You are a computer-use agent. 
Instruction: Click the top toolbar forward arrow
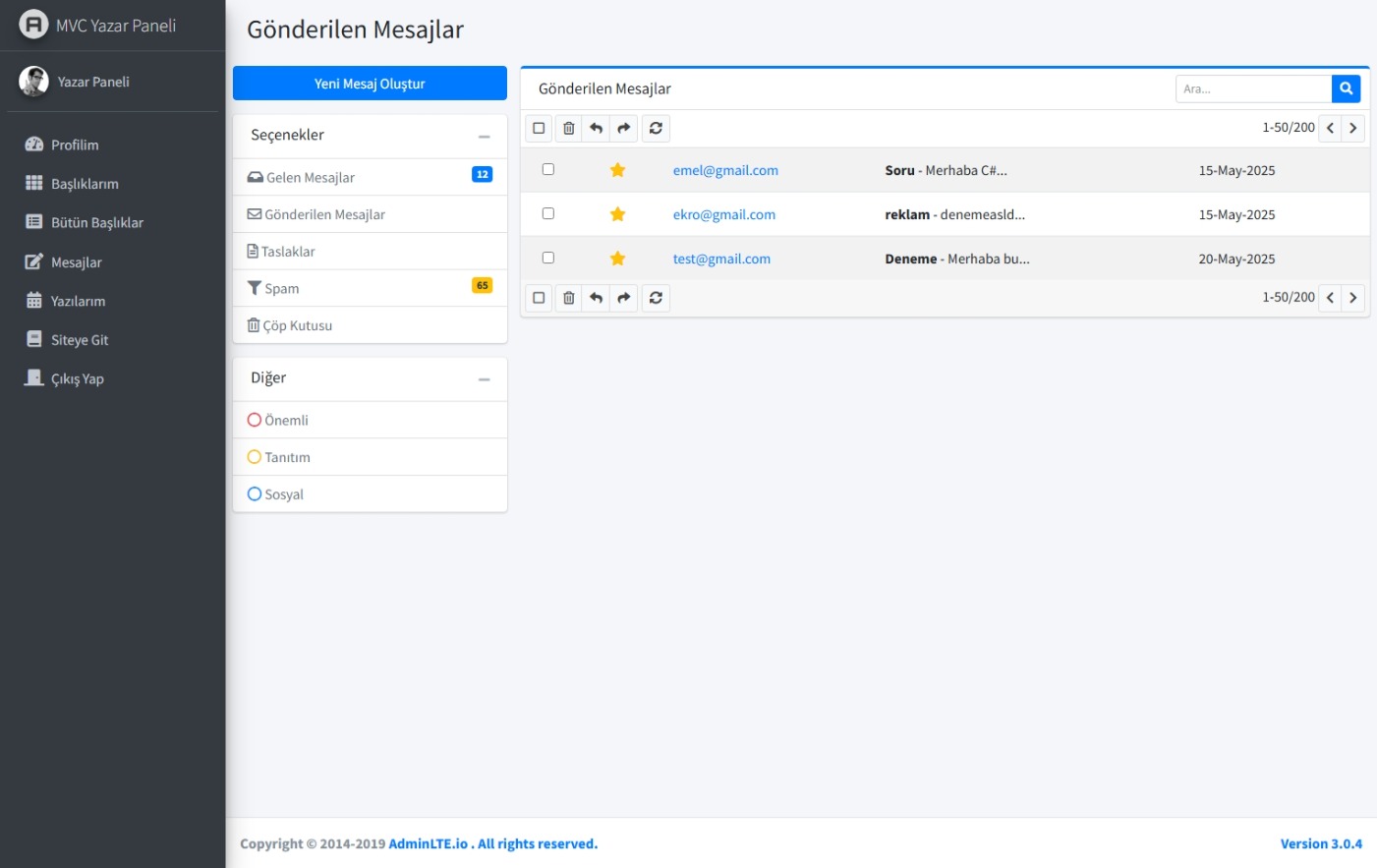click(x=624, y=128)
